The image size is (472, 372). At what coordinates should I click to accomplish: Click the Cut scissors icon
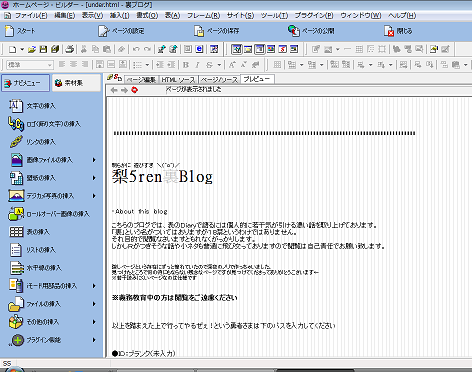(x=84, y=49)
